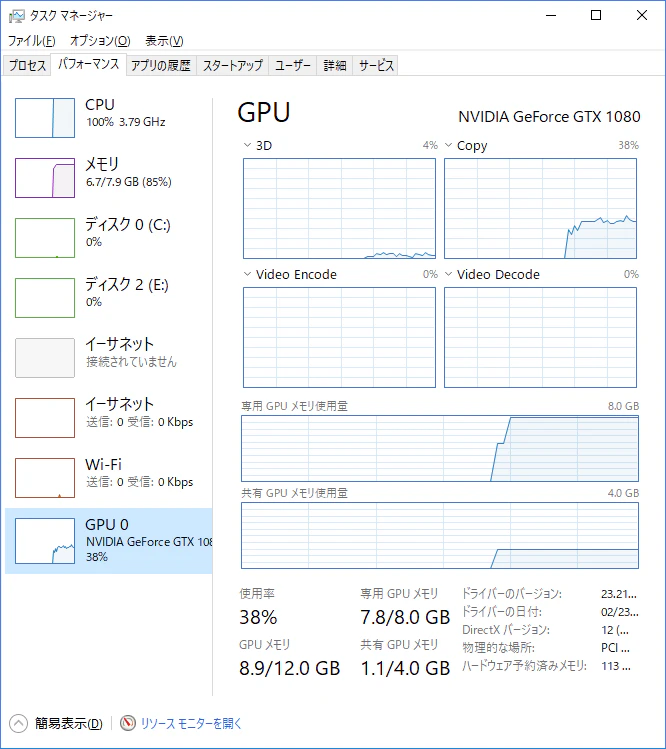This screenshot has width=666, height=749.
Task: Open the Copy engine dropdown chevron
Action: (x=448, y=145)
